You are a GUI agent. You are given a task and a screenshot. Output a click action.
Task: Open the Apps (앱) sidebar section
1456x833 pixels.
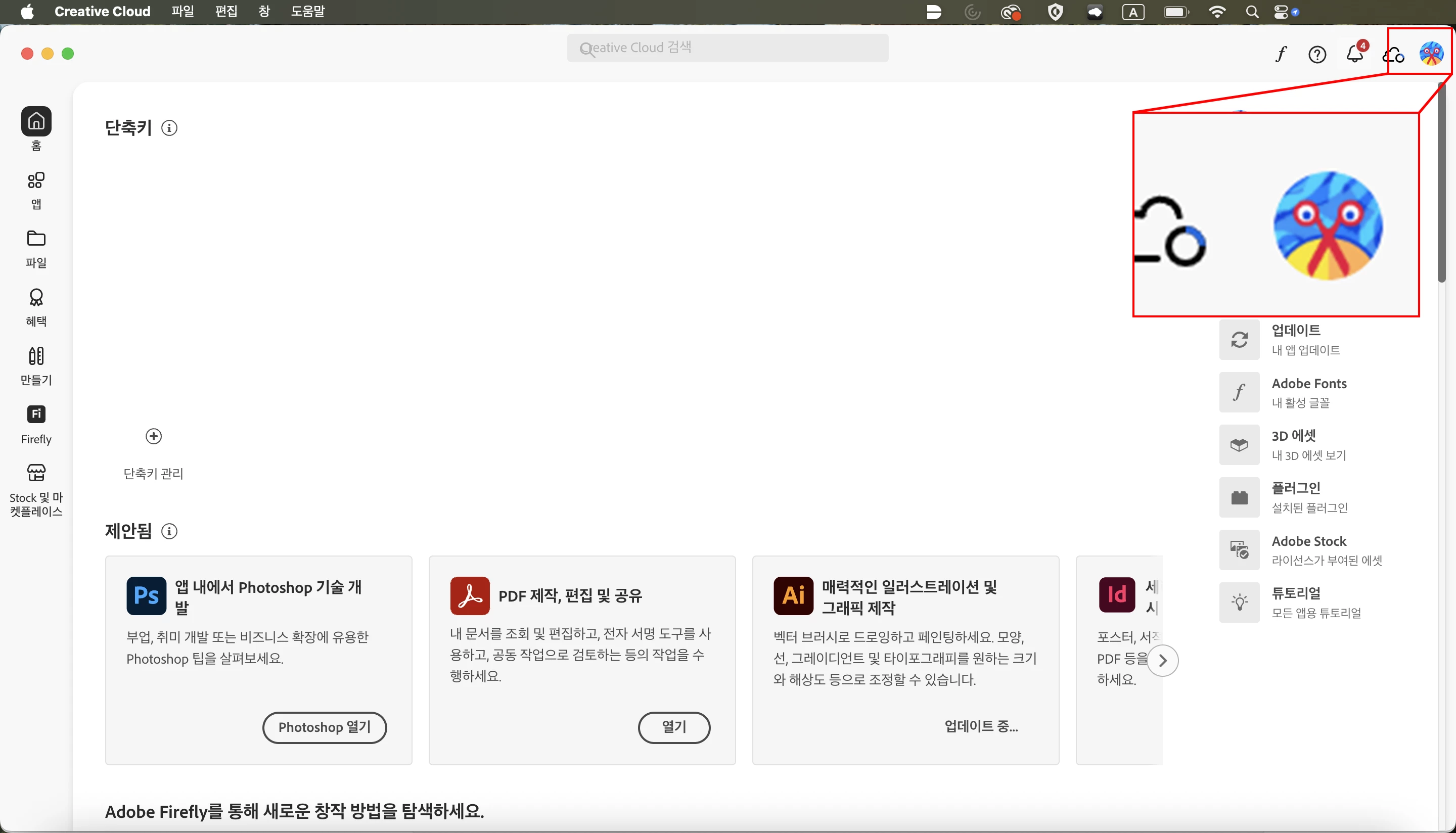coord(36,181)
